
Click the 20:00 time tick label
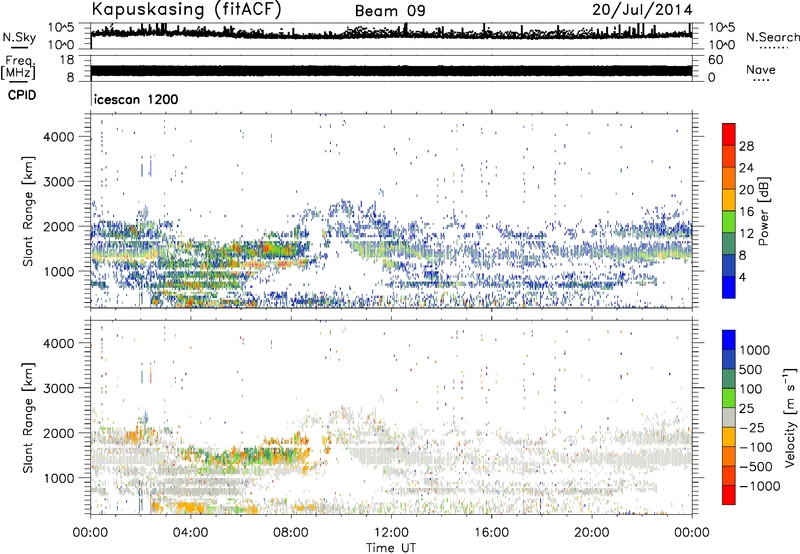(591, 533)
